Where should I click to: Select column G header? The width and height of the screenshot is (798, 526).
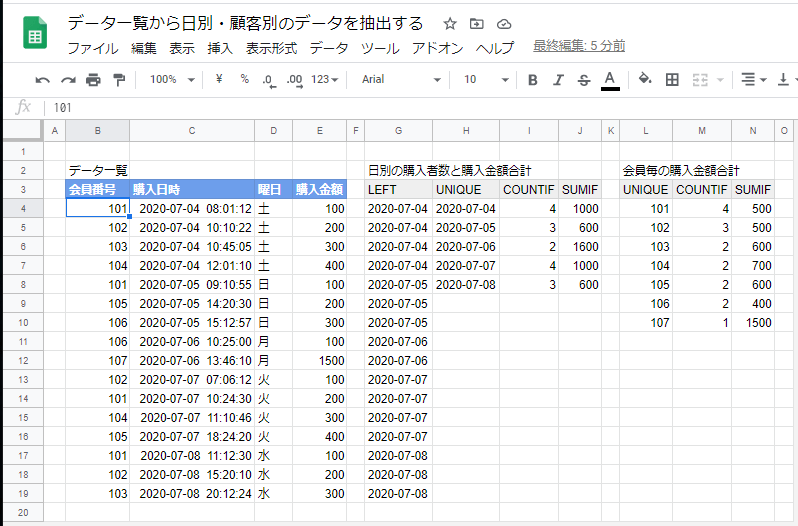(398, 131)
